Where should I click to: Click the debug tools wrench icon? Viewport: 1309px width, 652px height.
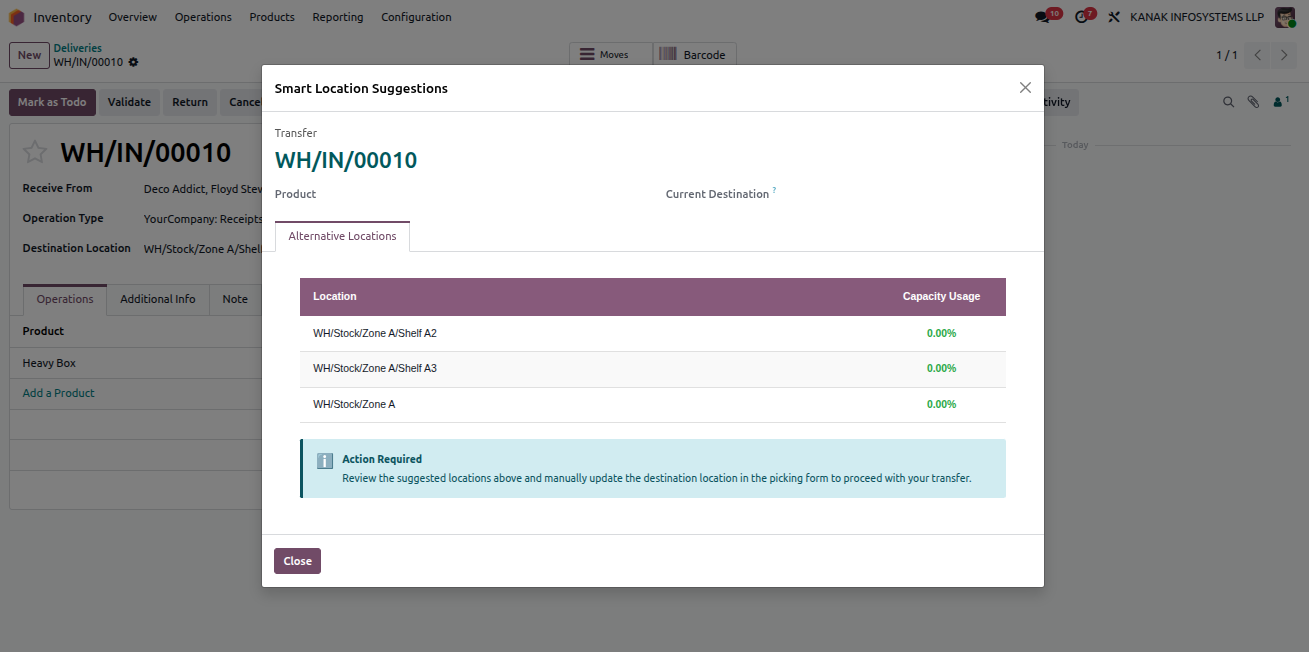click(x=1114, y=17)
